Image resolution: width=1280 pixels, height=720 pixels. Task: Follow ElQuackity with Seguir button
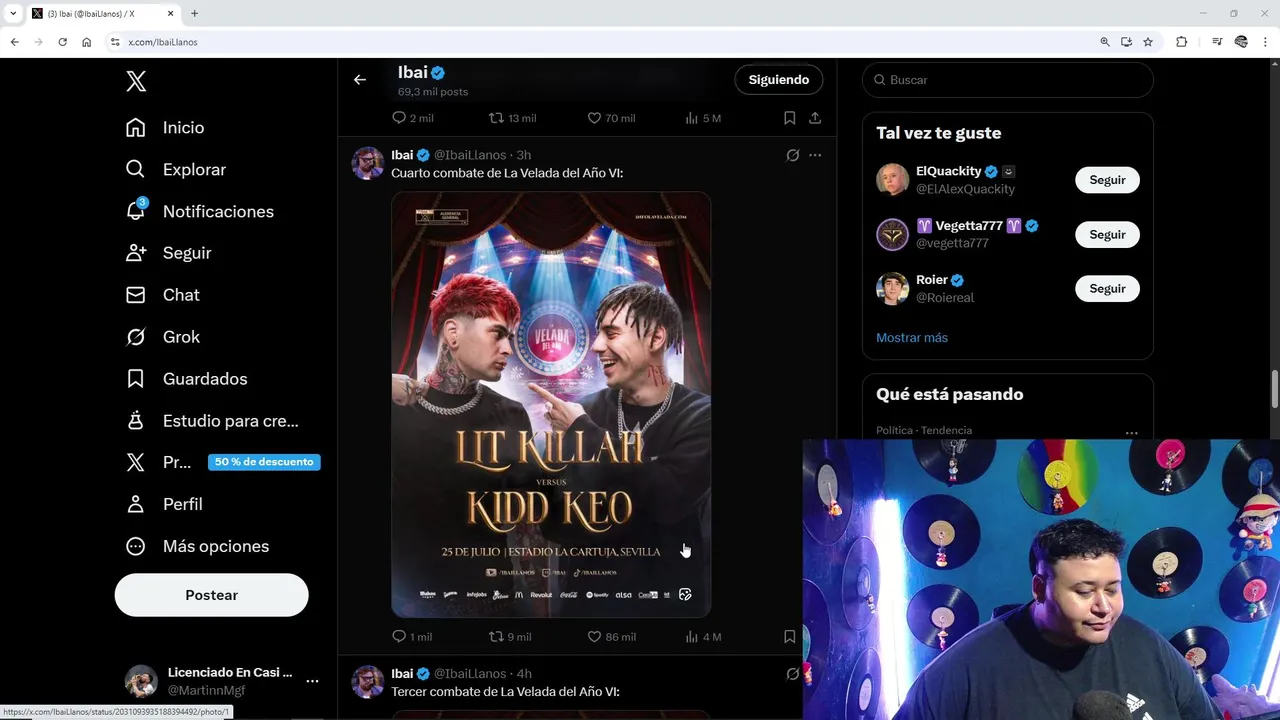click(x=1107, y=180)
